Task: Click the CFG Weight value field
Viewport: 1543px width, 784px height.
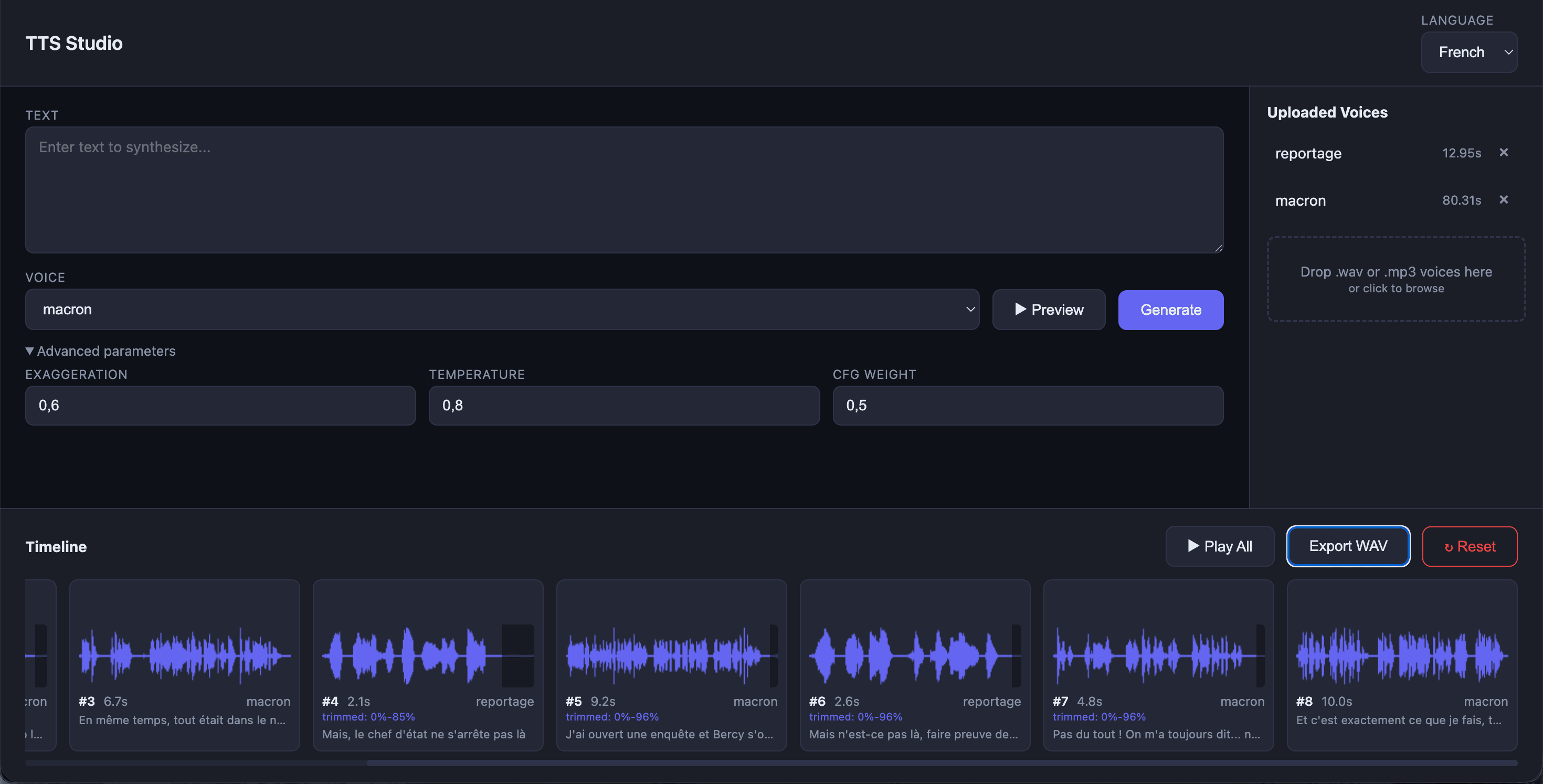Action: 1027,406
